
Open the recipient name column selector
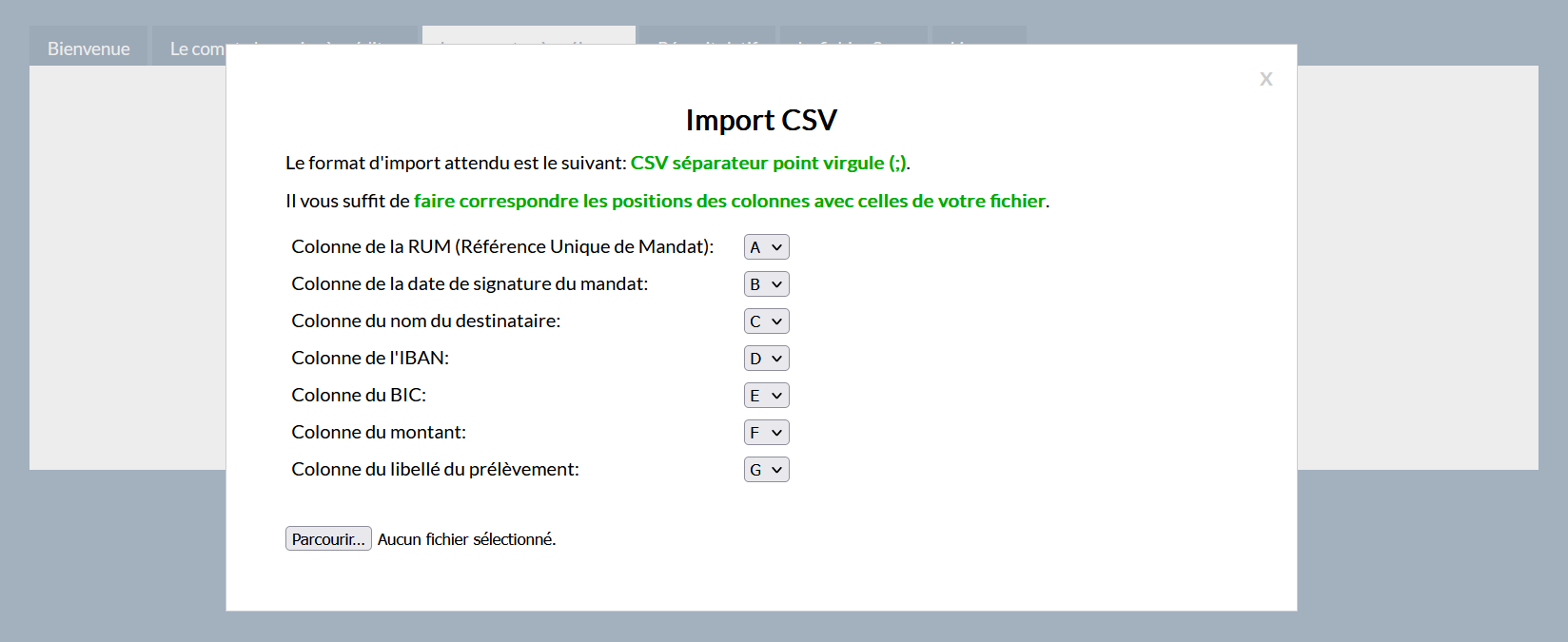click(x=766, y=321)
